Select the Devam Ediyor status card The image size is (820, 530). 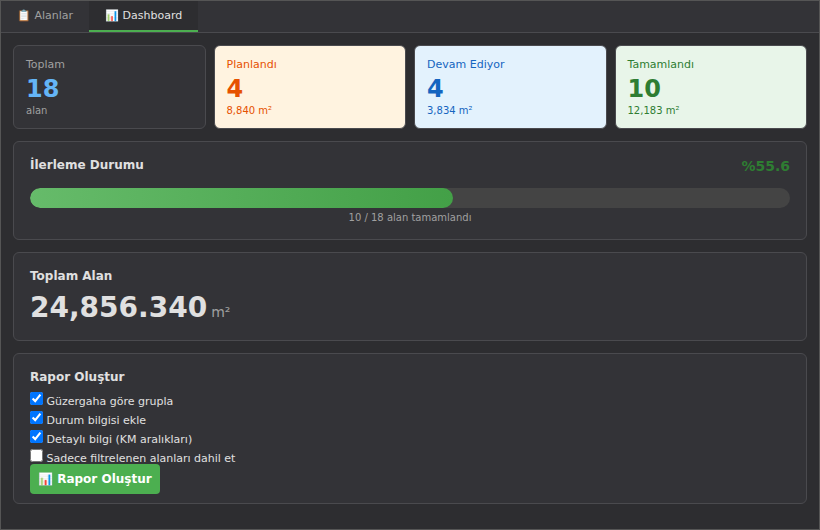tap(510, 87)
